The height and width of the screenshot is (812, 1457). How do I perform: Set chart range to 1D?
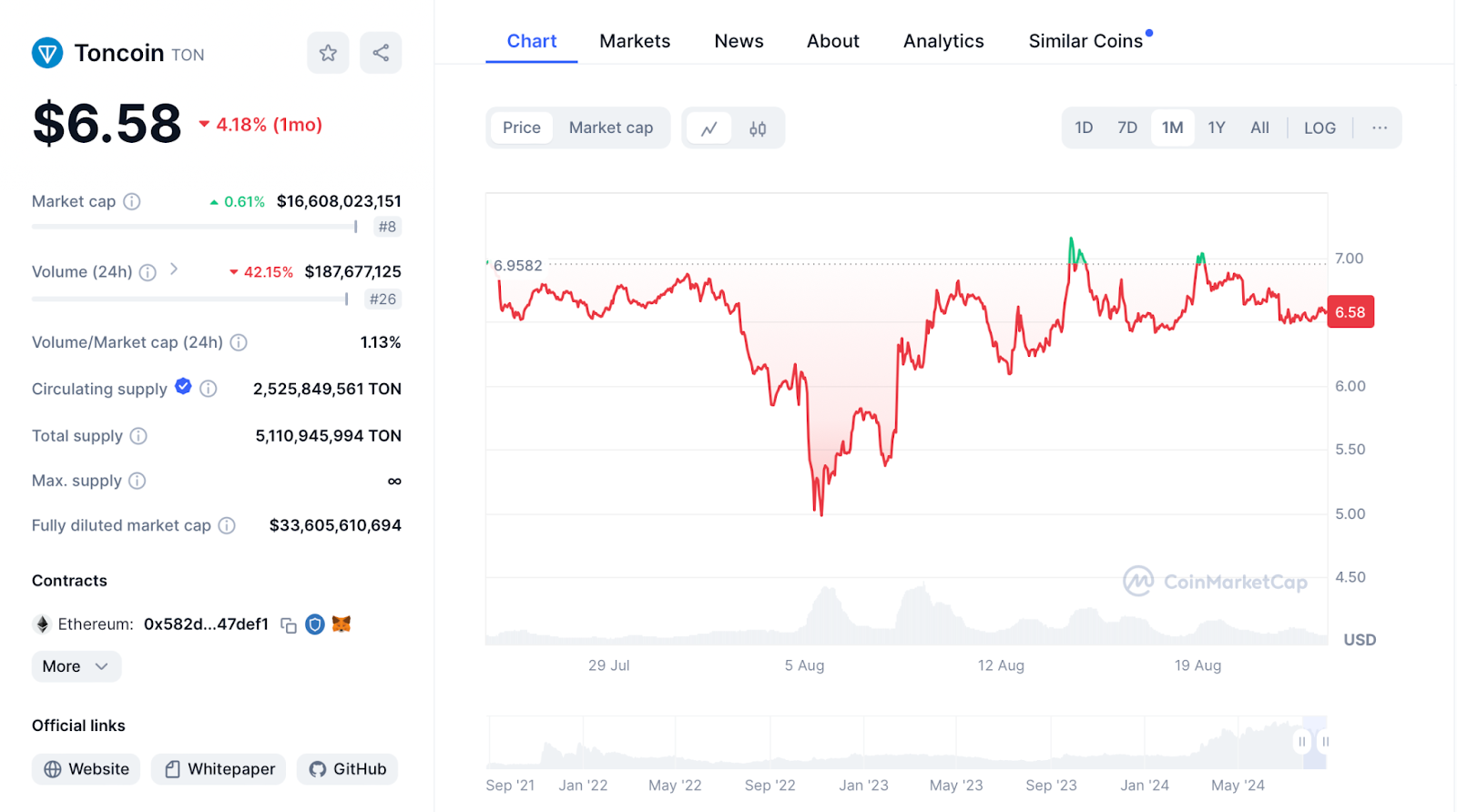(x=1084, y=127)
